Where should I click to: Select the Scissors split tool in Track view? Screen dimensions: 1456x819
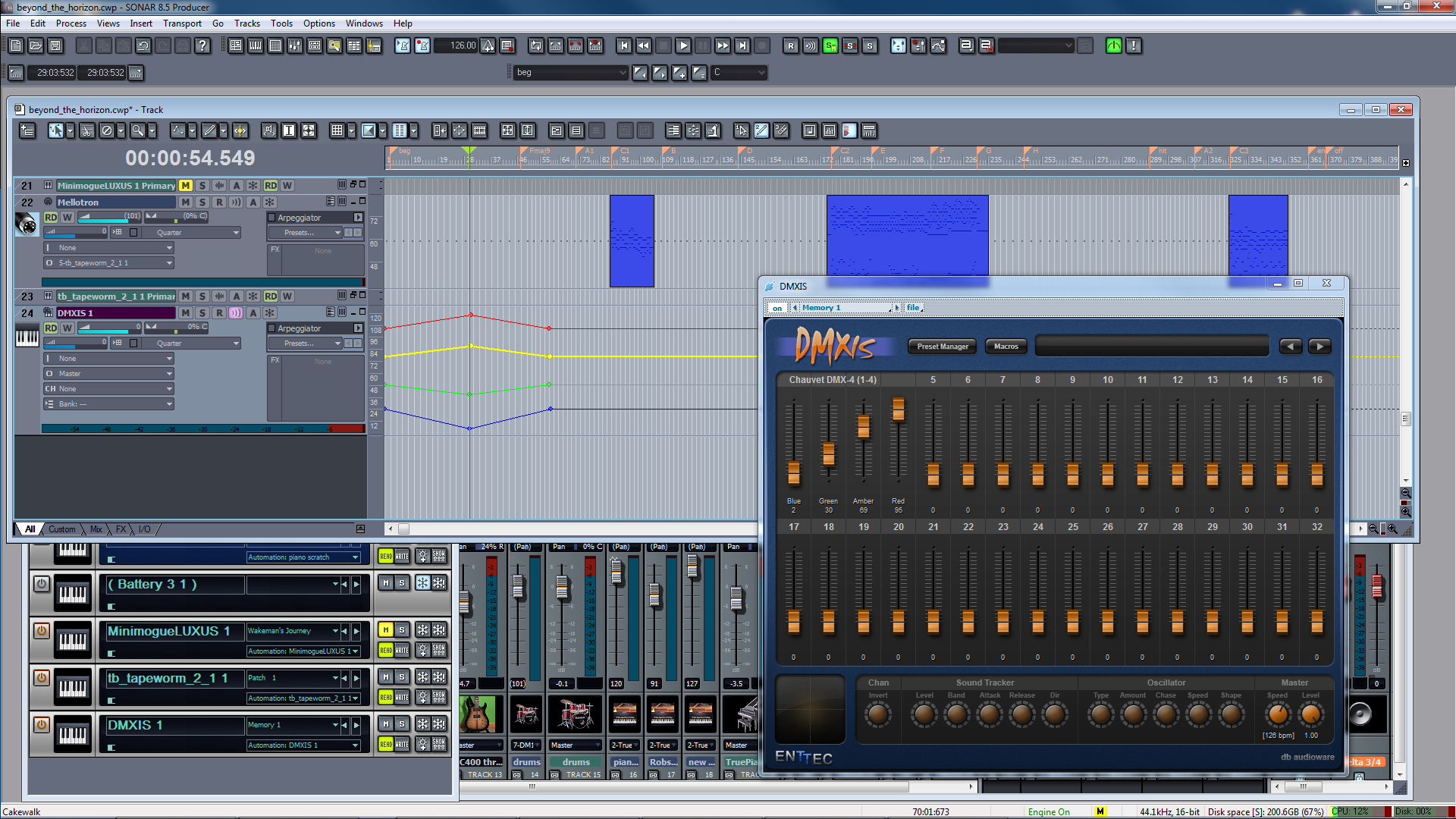[x=87, y=130]
